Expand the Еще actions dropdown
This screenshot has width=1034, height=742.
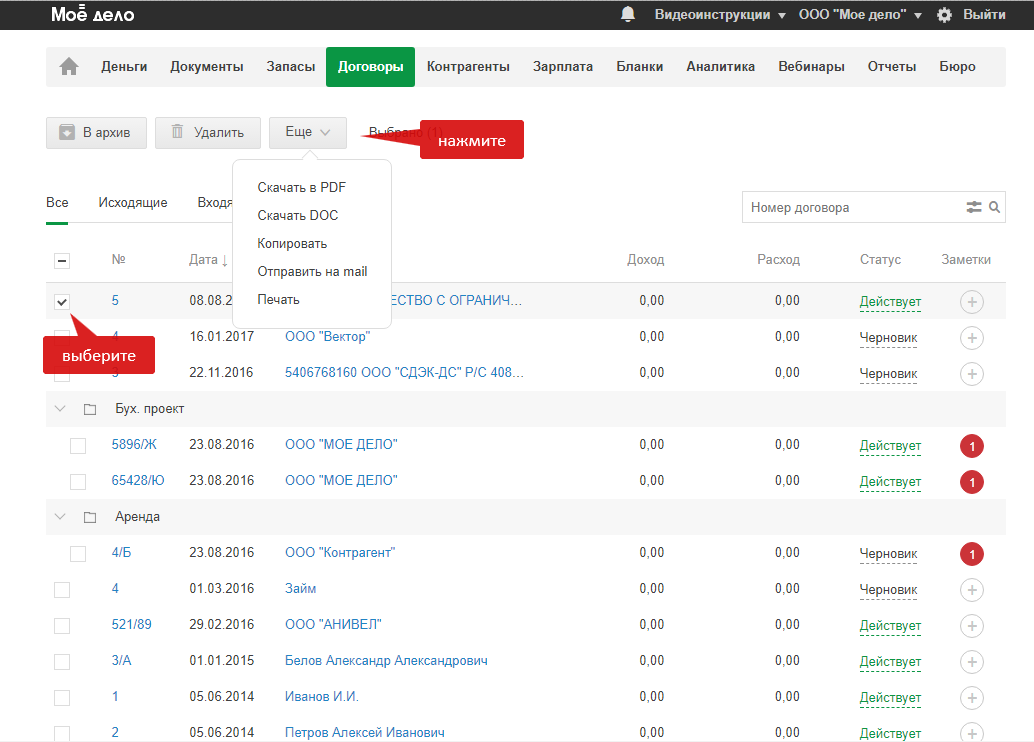pos(308,132)
